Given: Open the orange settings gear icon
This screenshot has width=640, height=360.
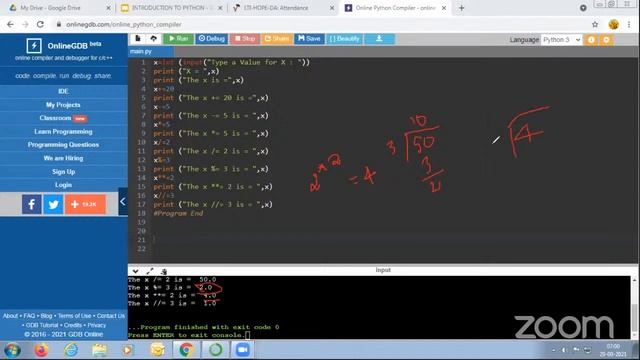Looking at the screenshot, I should [606, 40].
